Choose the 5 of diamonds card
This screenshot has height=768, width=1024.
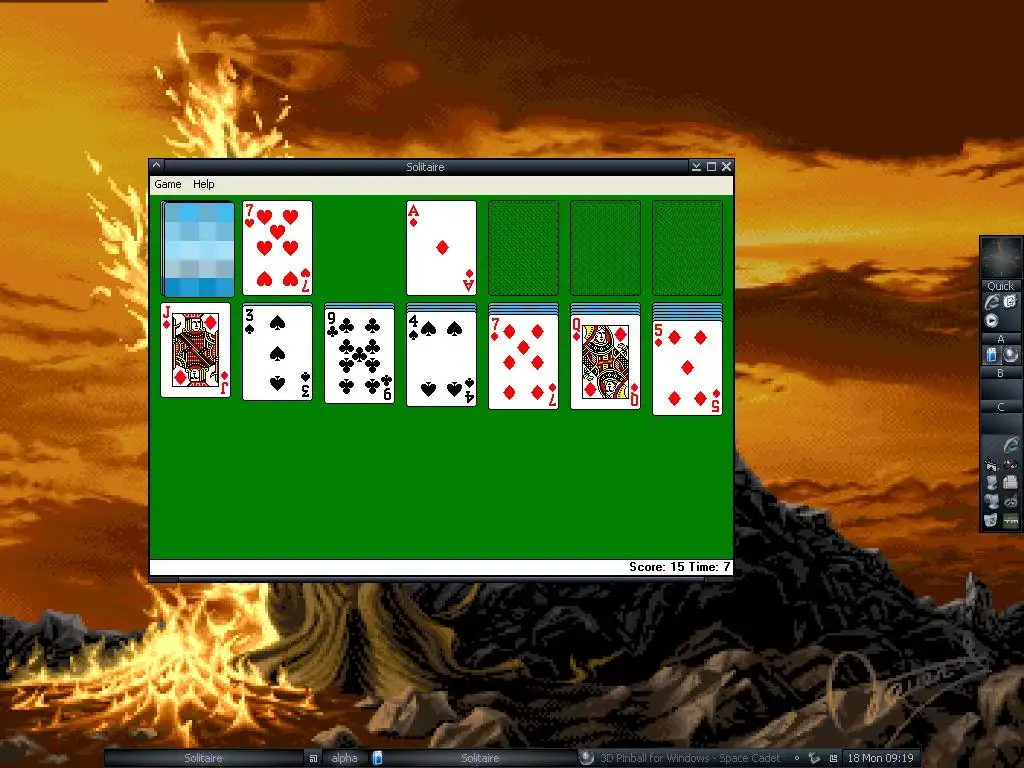tap(687, 367)
